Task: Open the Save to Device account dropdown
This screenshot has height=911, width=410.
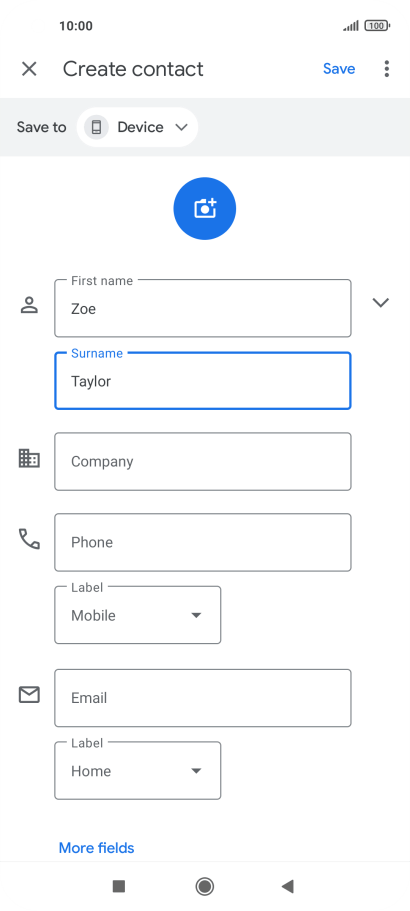Action: [x=137, y=127]
